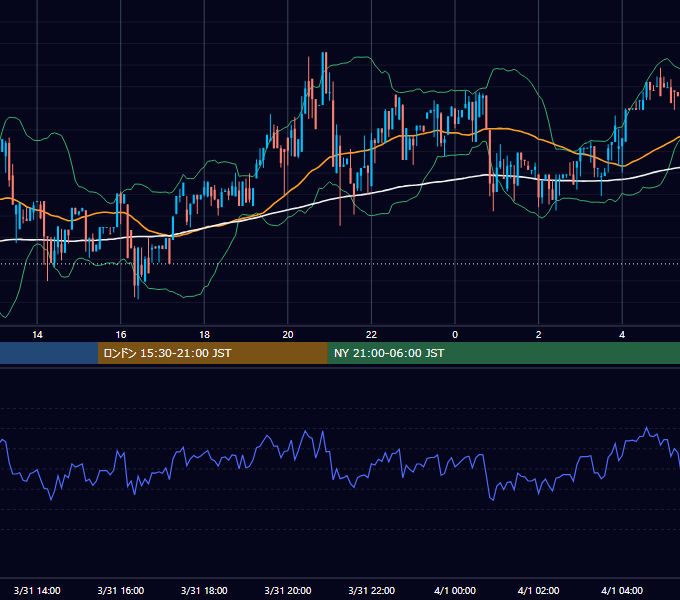680x600 pixels.
Task: Click the blue session bar before London
Action: click(49, 353)
